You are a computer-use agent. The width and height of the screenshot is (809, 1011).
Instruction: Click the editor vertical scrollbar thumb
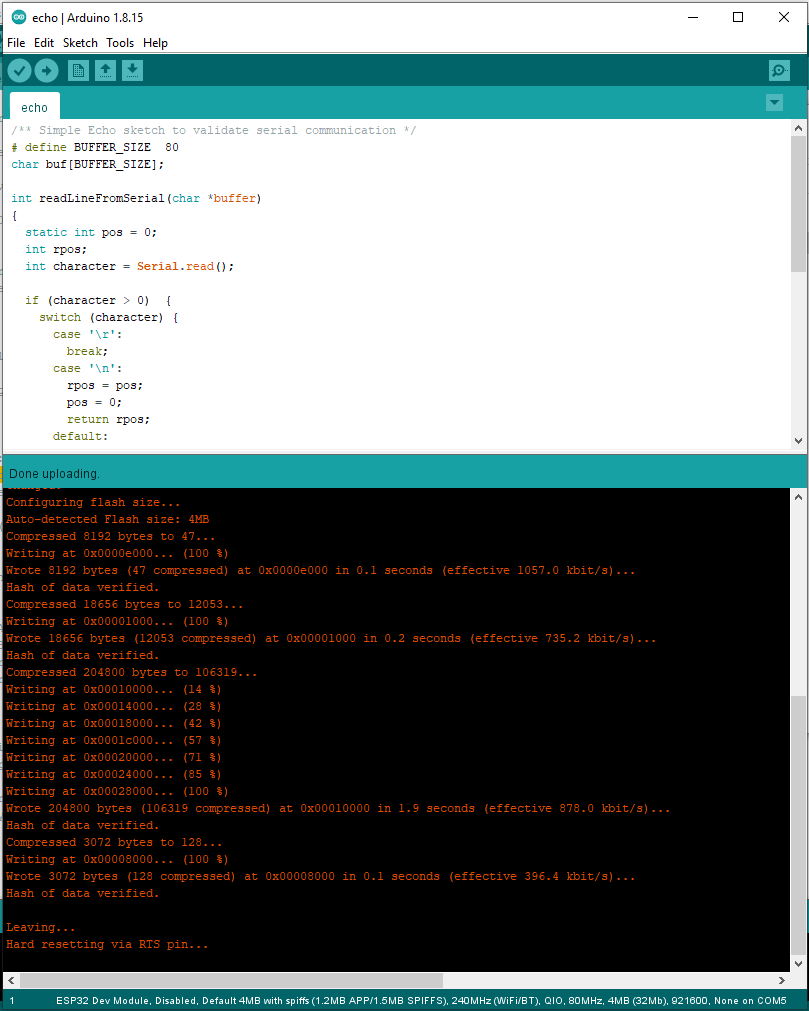pos(798,204)
